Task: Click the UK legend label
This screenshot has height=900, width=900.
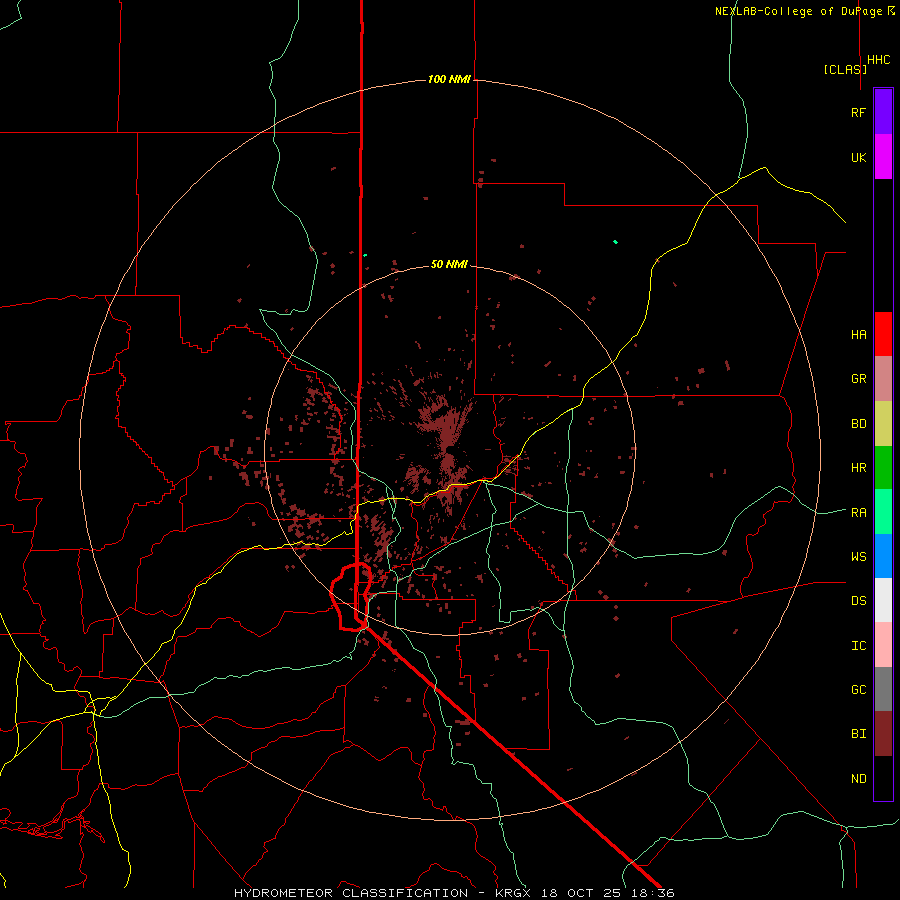Action: [858, 157]
